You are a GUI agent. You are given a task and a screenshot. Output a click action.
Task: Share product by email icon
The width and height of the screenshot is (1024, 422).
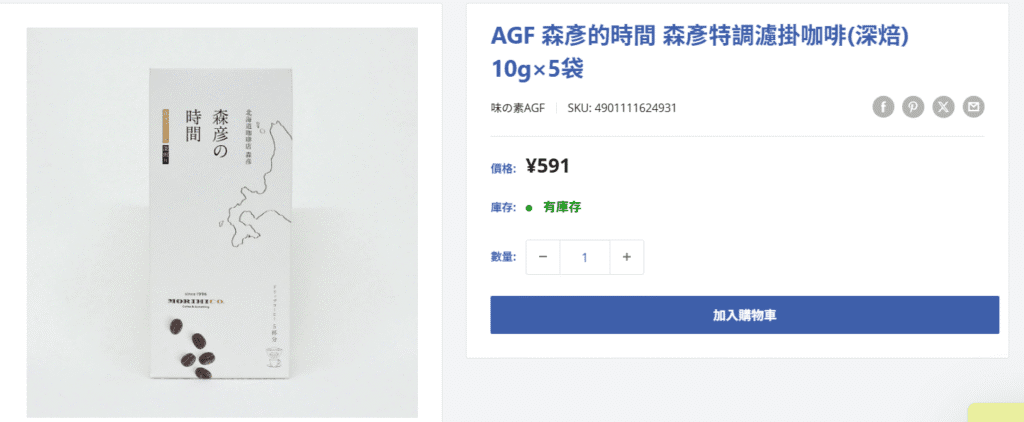coord(974,106)
